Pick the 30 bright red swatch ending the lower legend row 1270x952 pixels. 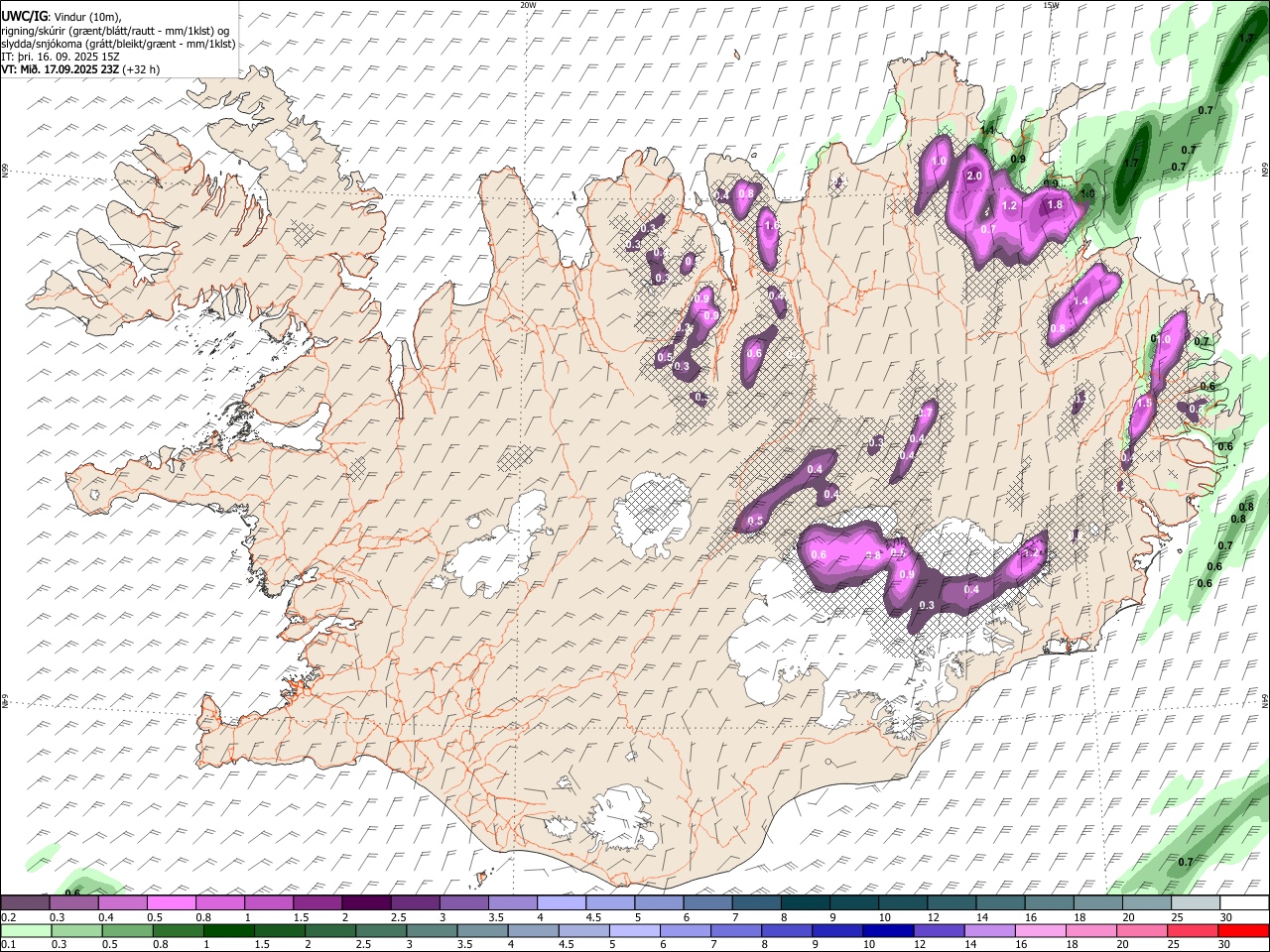click(1243, 930)
